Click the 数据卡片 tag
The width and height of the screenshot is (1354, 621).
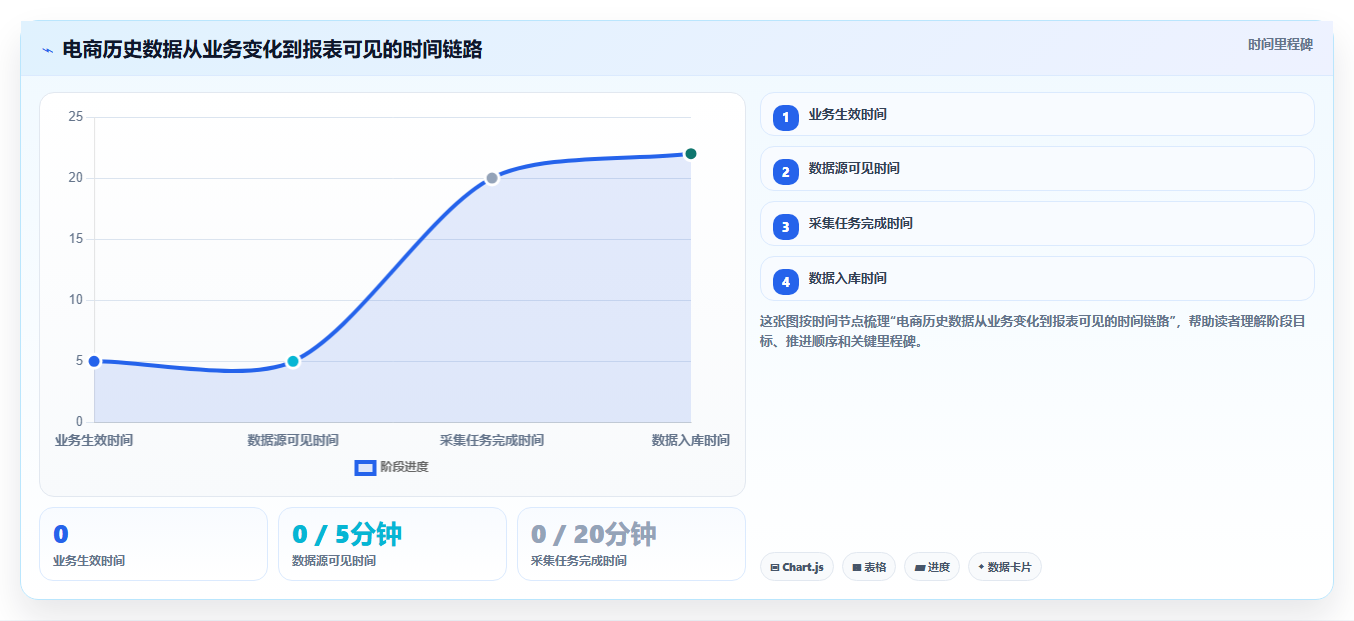(x=1005, y=567)
